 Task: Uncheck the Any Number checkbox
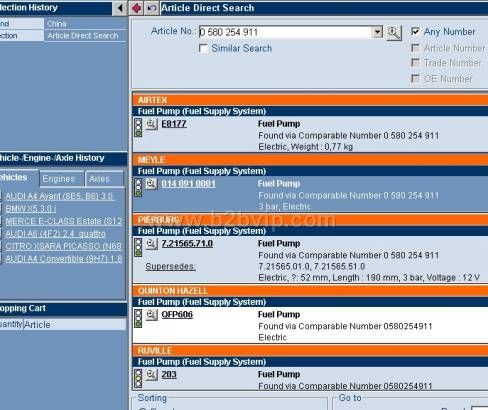click(x=415, y=32)
